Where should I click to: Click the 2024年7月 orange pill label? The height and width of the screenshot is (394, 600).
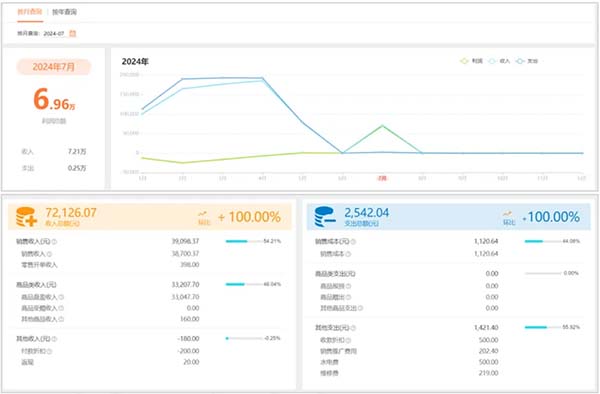(54, 67)
